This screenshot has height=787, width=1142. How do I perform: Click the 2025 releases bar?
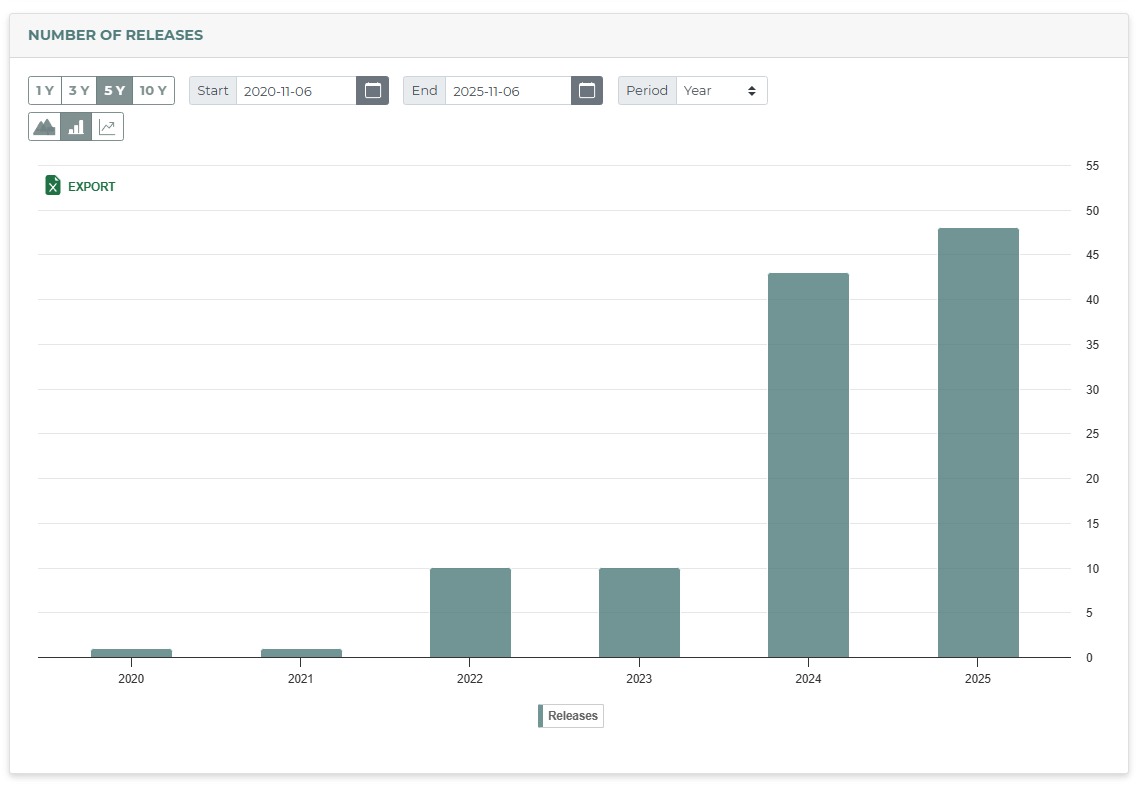click(x=977, y=443)
